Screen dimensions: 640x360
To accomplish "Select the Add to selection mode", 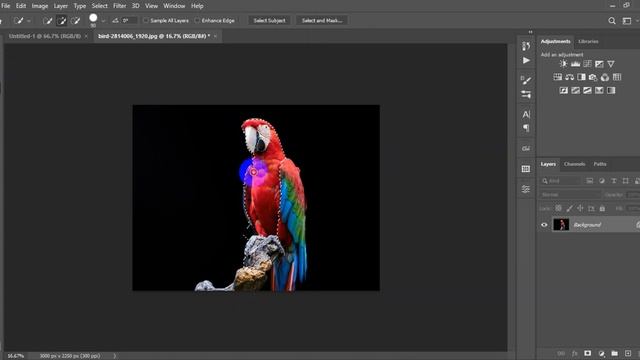I will click(62, 20).
